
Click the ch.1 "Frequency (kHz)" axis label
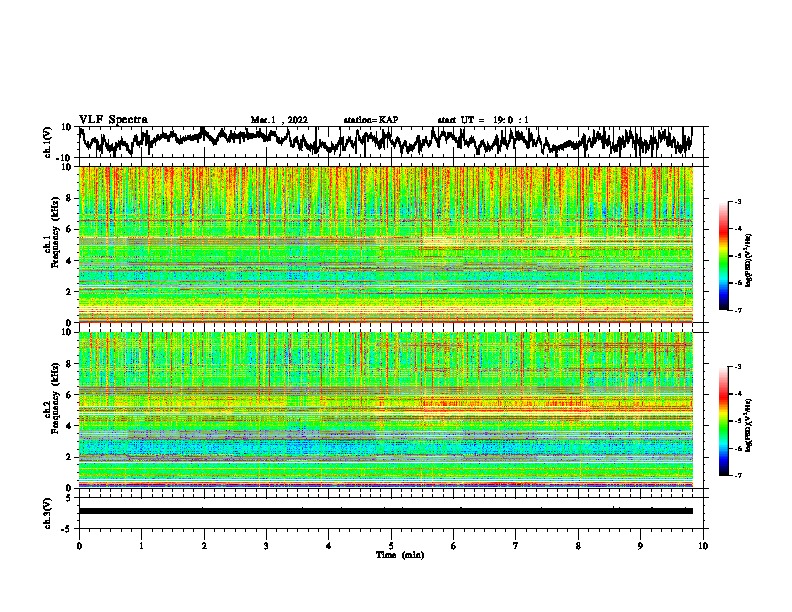(x=55, y=233)
